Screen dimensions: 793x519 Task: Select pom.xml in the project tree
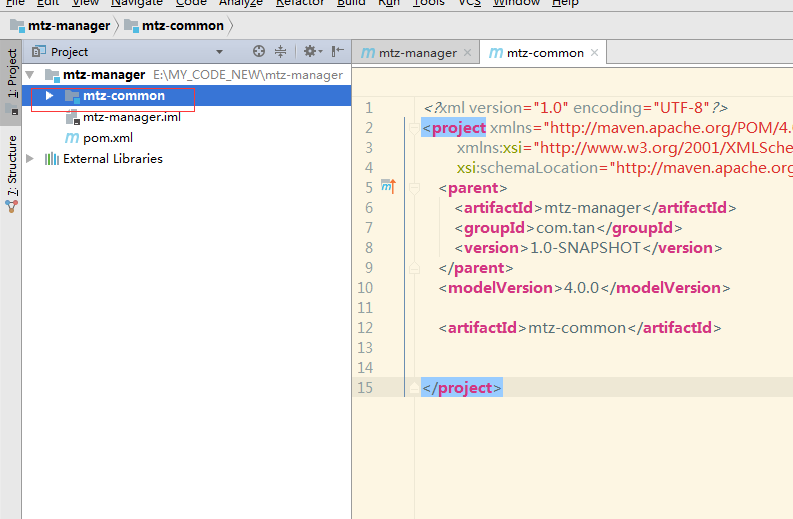[107, 138]
